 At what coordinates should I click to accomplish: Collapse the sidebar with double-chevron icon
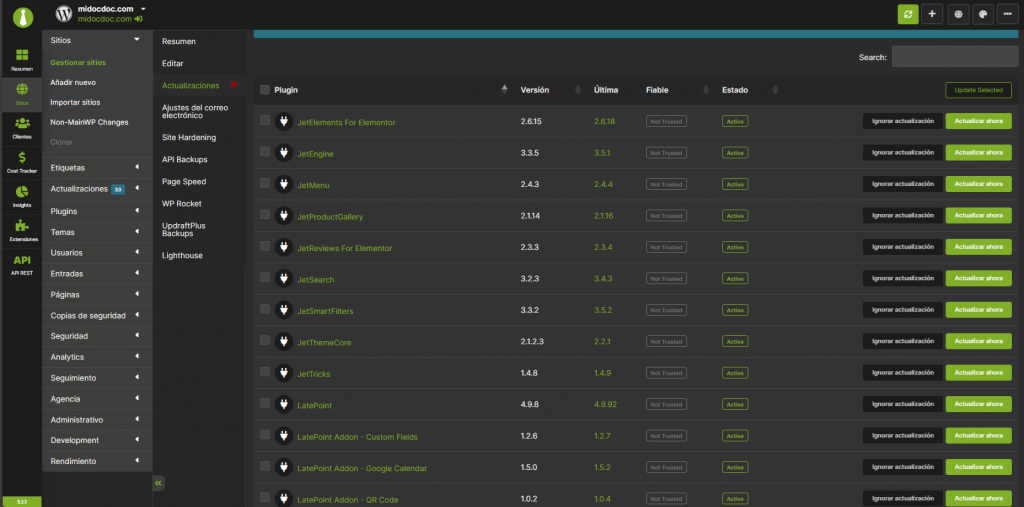pos(159,483)
